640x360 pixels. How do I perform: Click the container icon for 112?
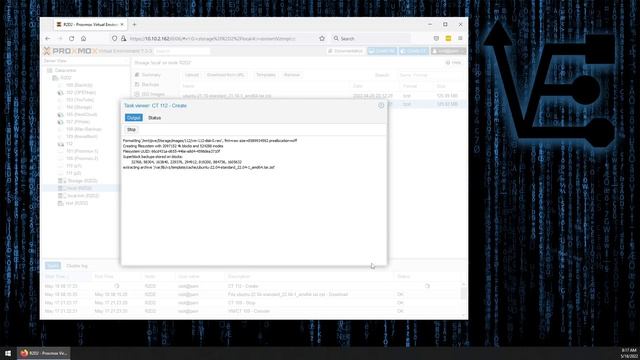point(60,144)
